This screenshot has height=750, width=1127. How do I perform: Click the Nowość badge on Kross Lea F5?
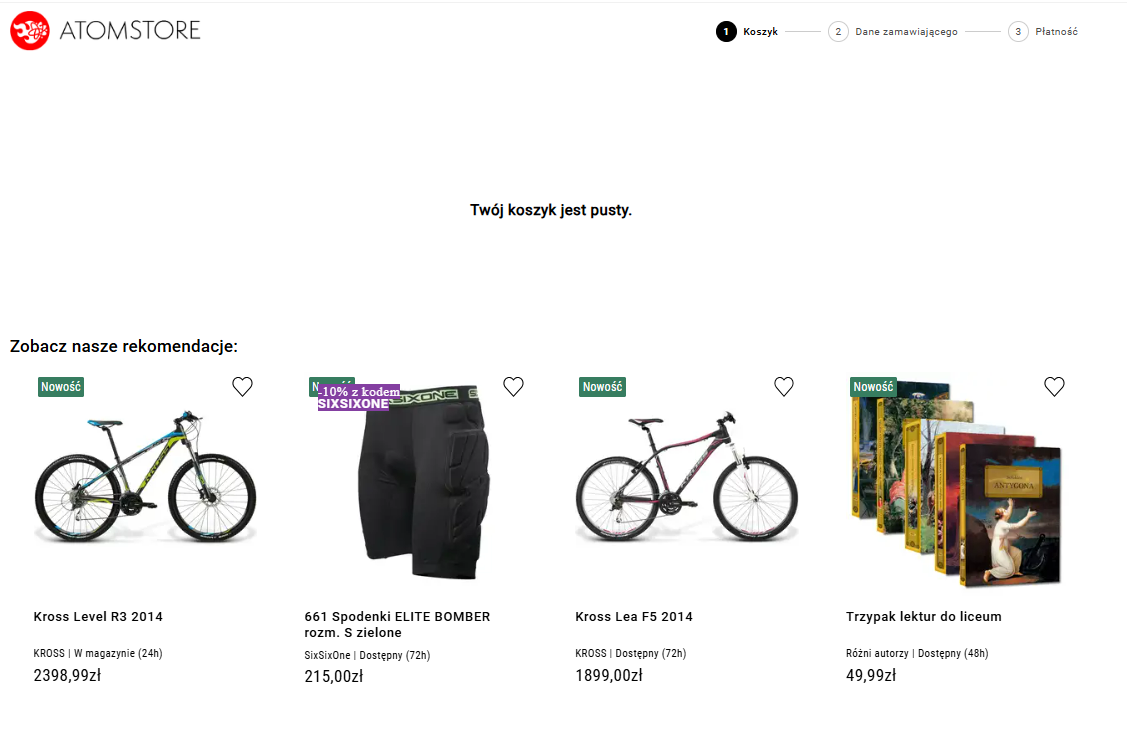coord(602,387)
